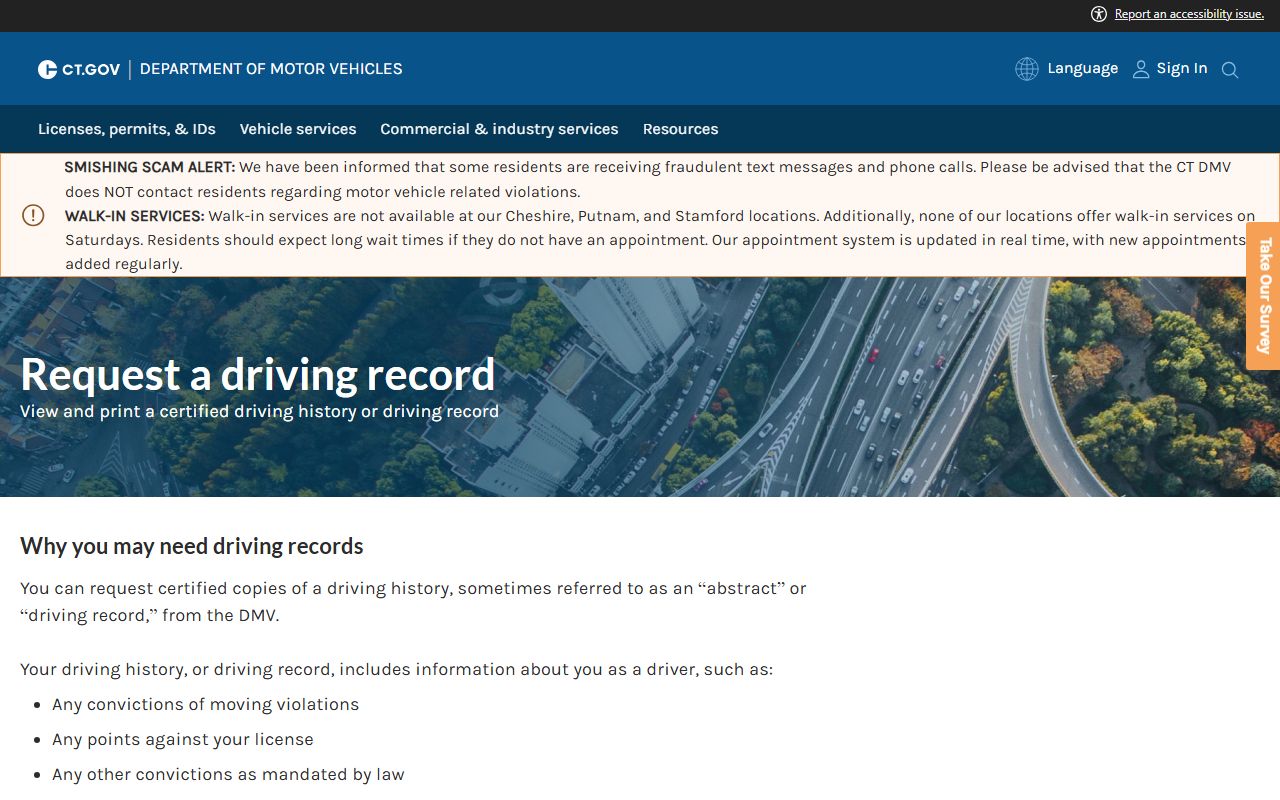
Task: Click the SMISHING SCAM ALERT heading text
Action: pos(150,167)
